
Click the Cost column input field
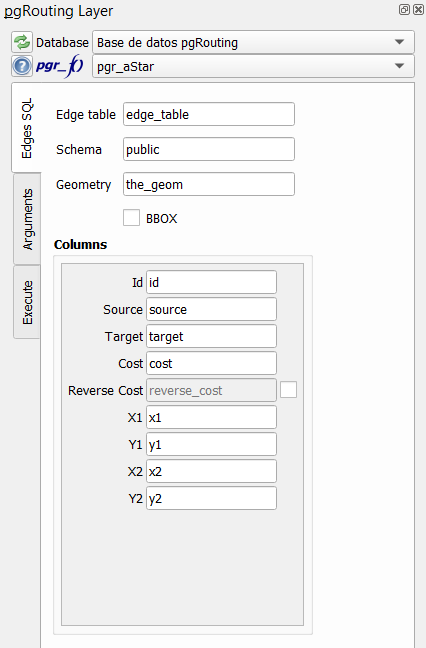(x=211, y=363)
